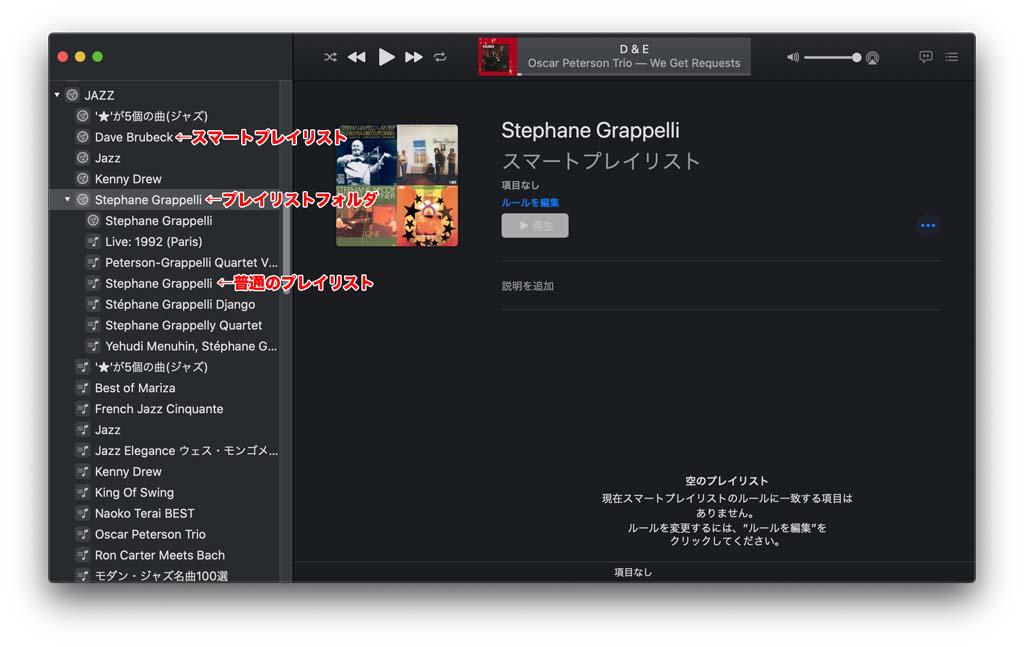Click the Stéphane Grappelli Django playlist icon
Image resolution: width=1024 pixels, height=647 pixels.
coord(93,304)
